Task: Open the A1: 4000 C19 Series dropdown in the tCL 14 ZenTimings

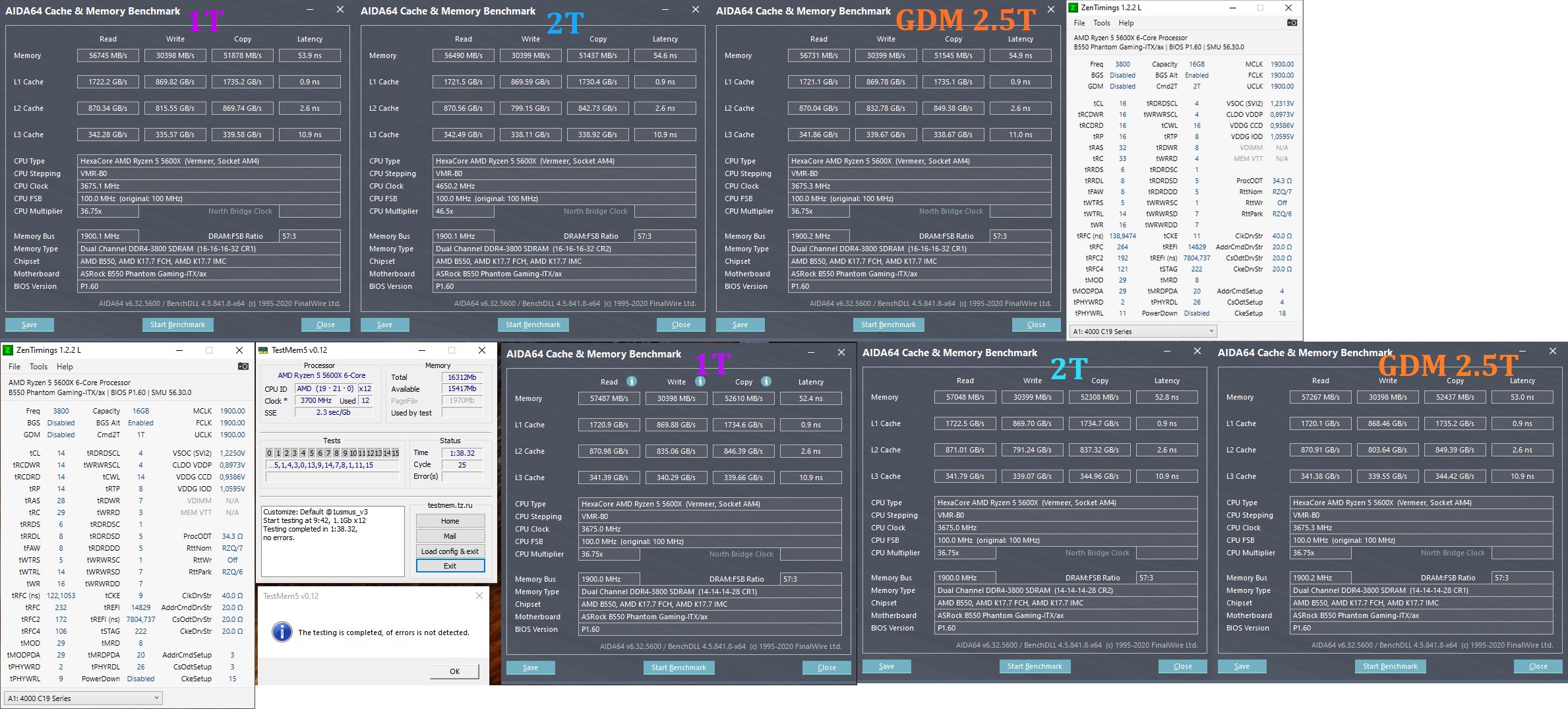Action: click(83, 698)
